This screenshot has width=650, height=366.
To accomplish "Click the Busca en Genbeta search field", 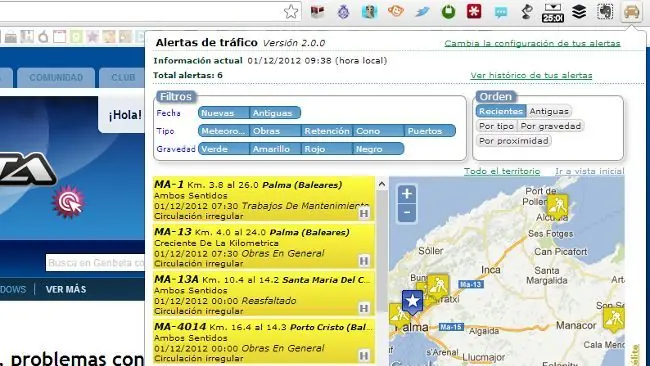I will 95,263.
